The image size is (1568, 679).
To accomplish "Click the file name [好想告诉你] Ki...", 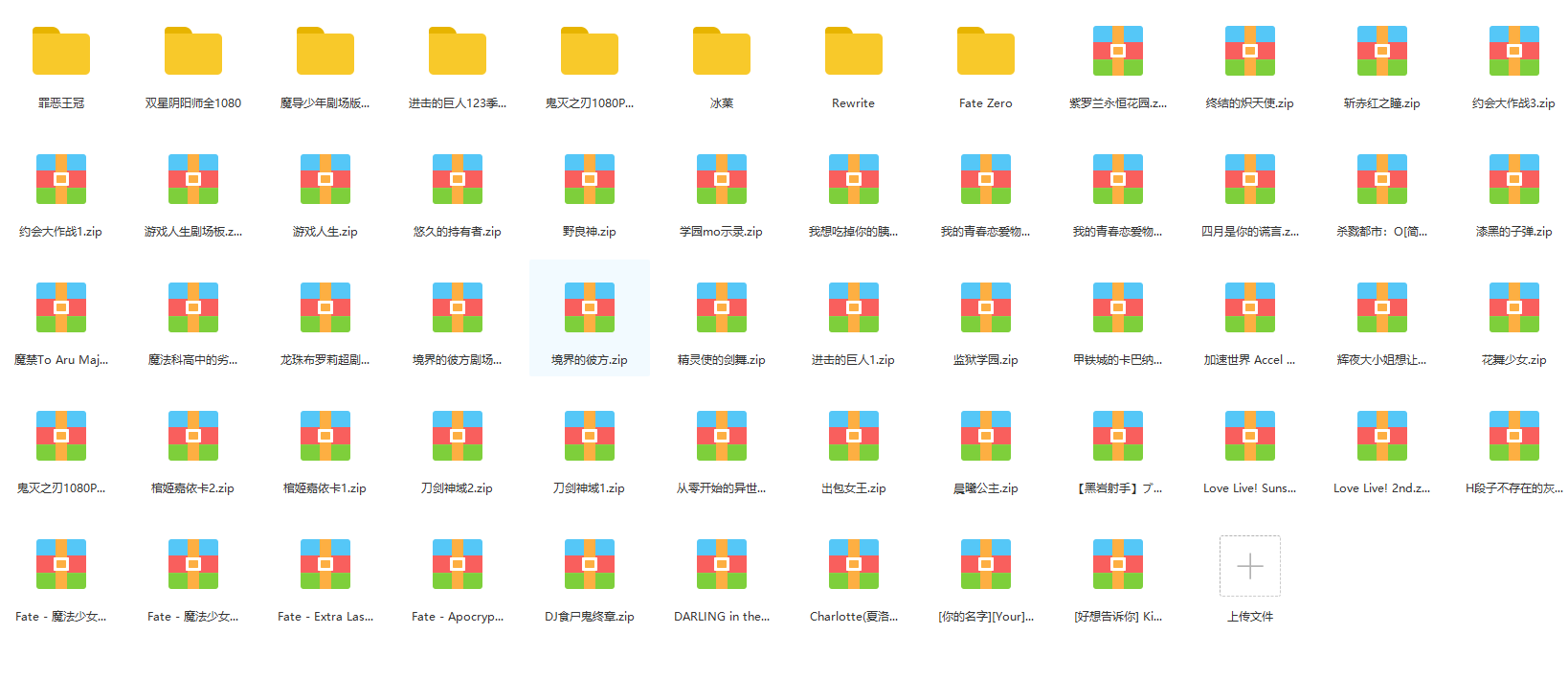I will tap(1118, 617).
